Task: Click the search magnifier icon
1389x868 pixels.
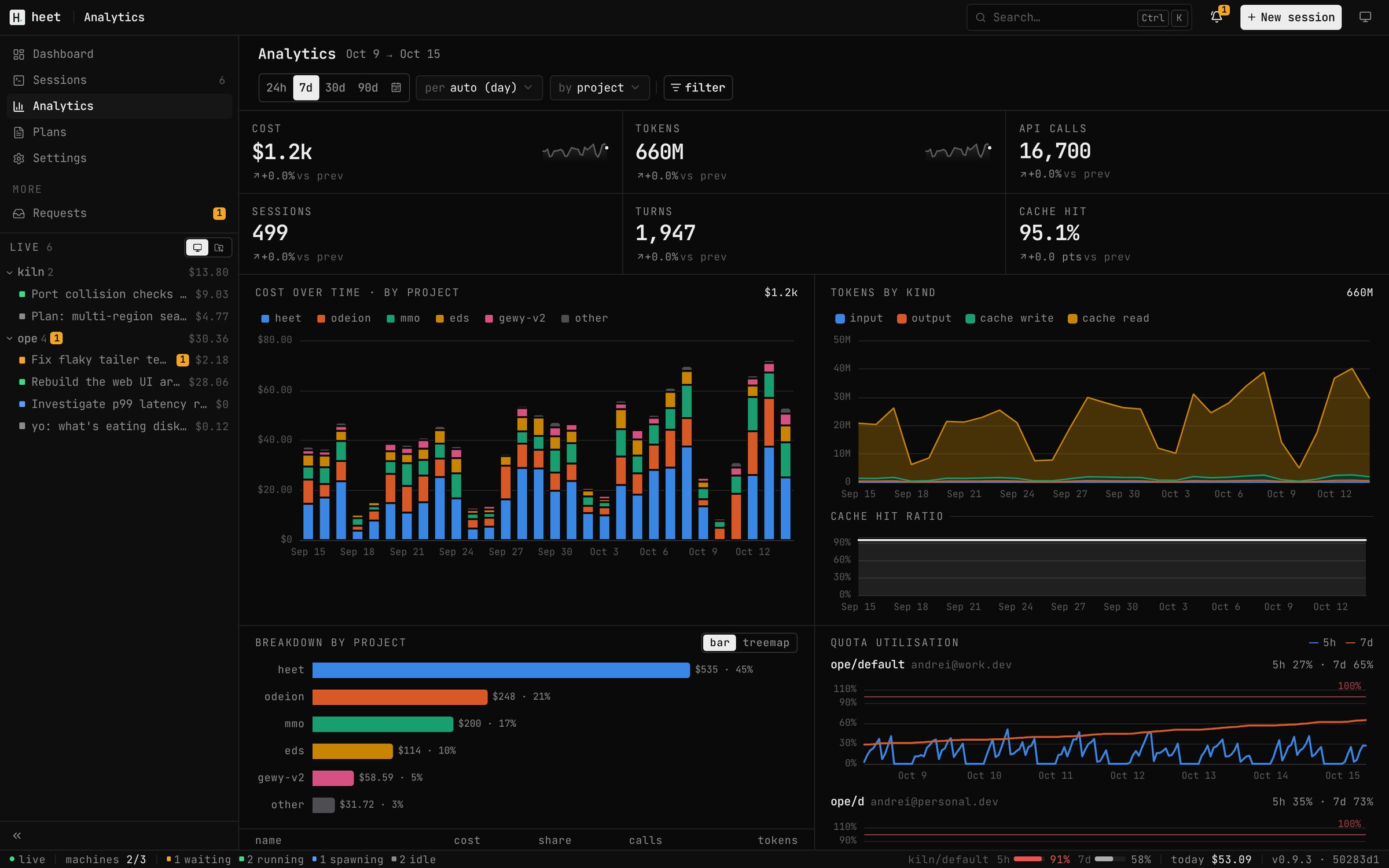Action: [x=980, y=17]
